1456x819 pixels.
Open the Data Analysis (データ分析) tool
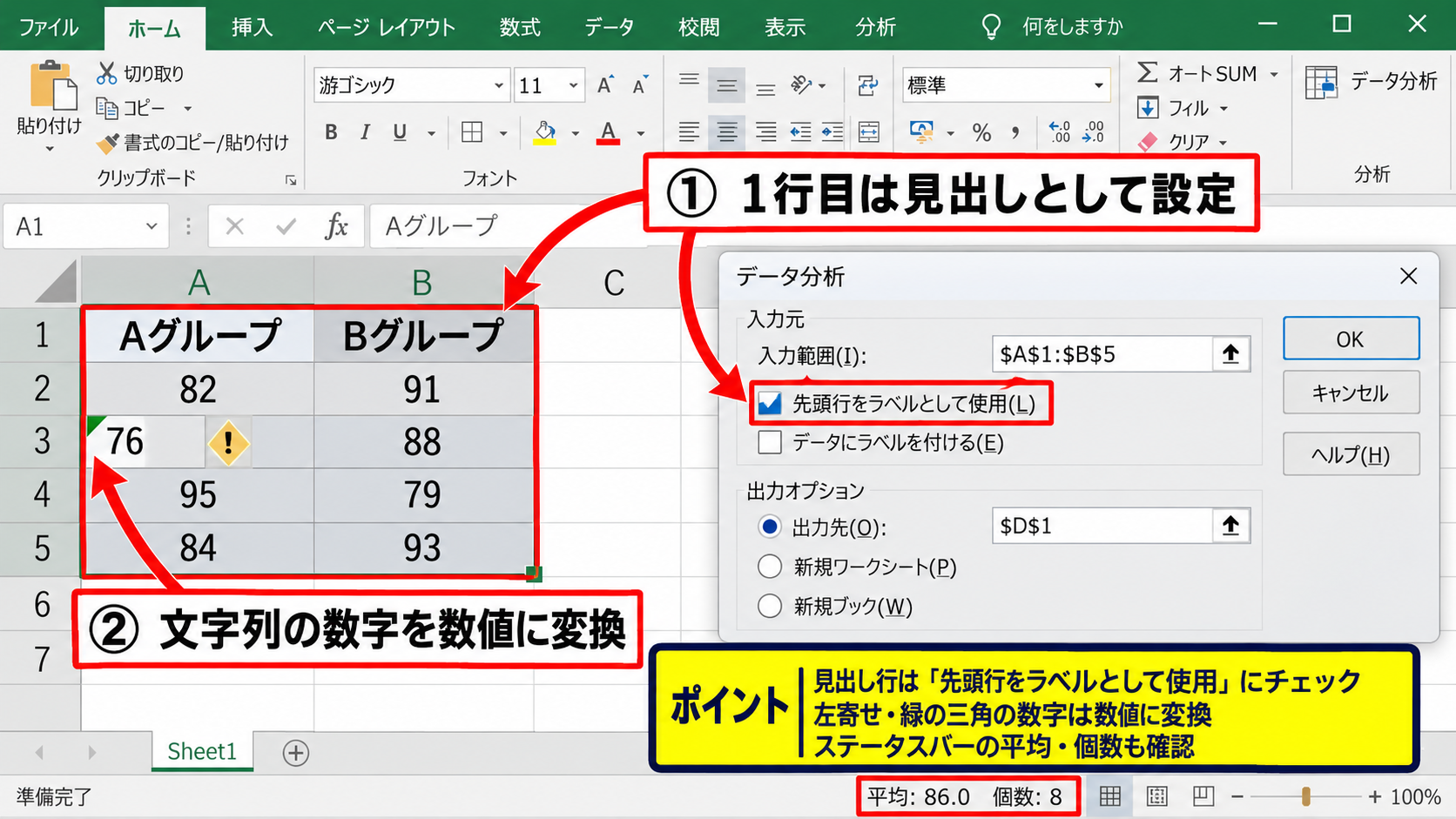(1372, 82)
